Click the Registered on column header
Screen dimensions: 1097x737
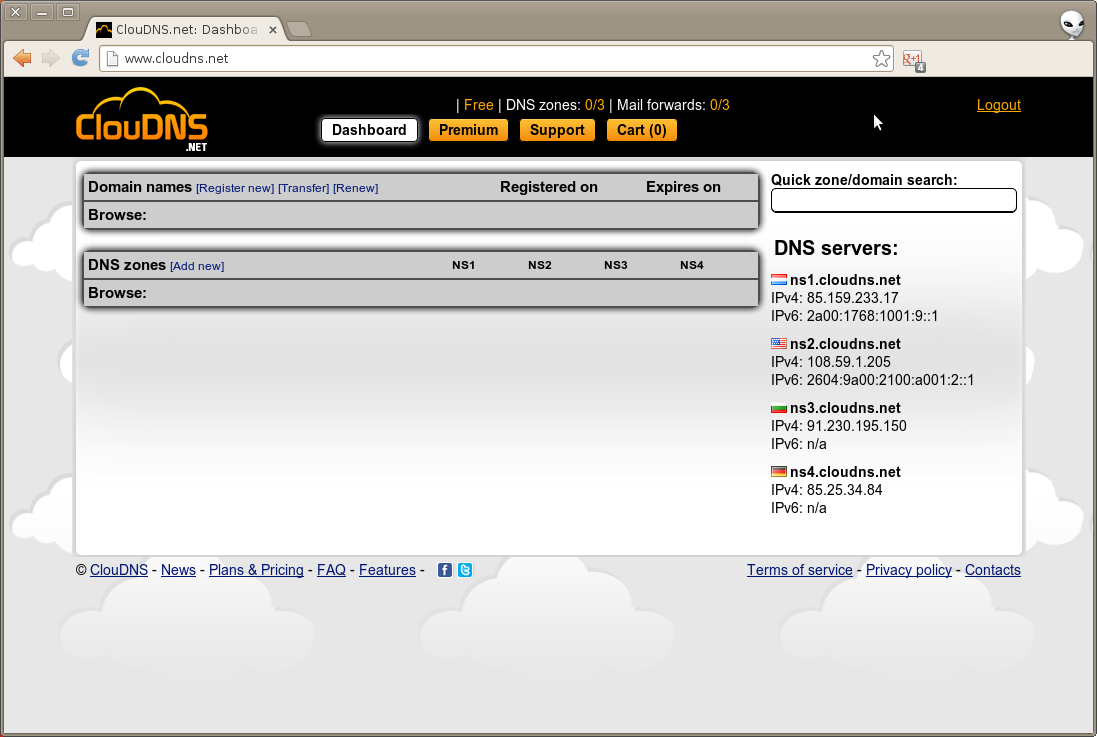548,187
